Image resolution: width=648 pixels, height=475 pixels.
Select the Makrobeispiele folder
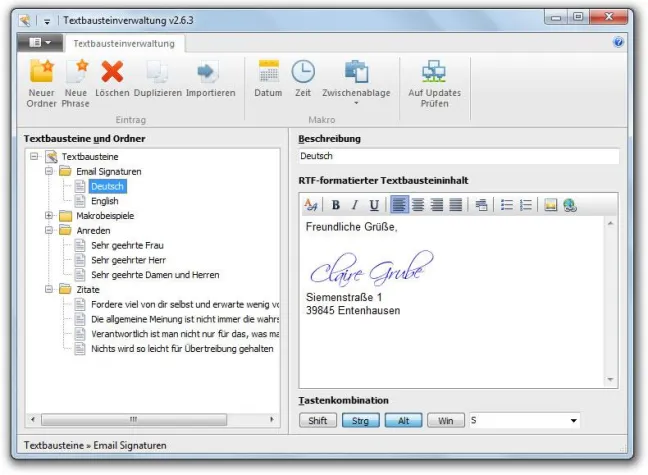105,216
